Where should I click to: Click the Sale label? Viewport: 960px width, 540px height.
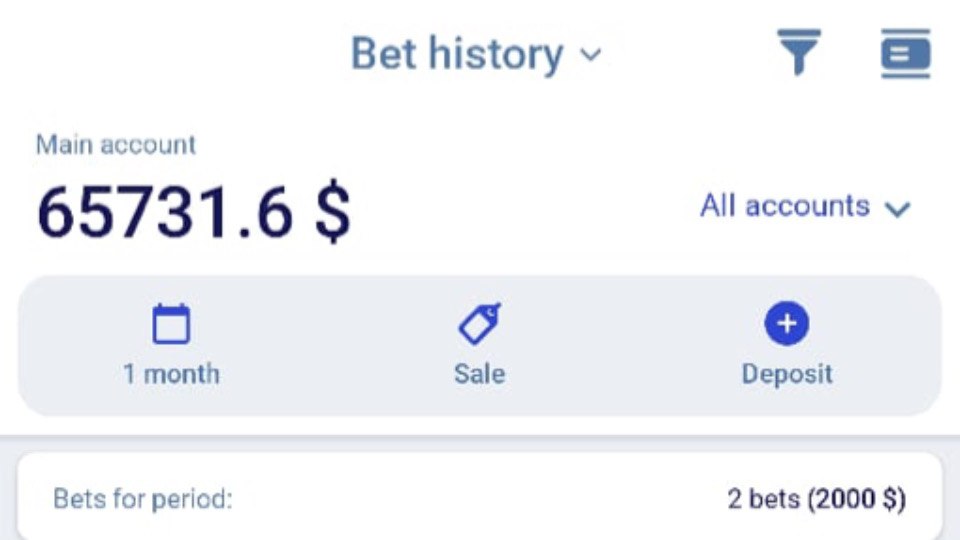pyautogui.click(x=479, y=373)
